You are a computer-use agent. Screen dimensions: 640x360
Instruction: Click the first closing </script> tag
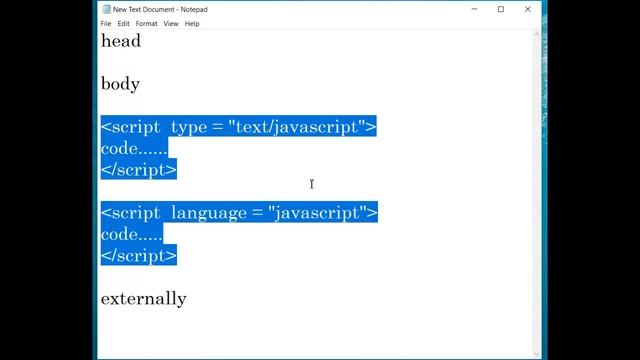[x=139, y=169]
